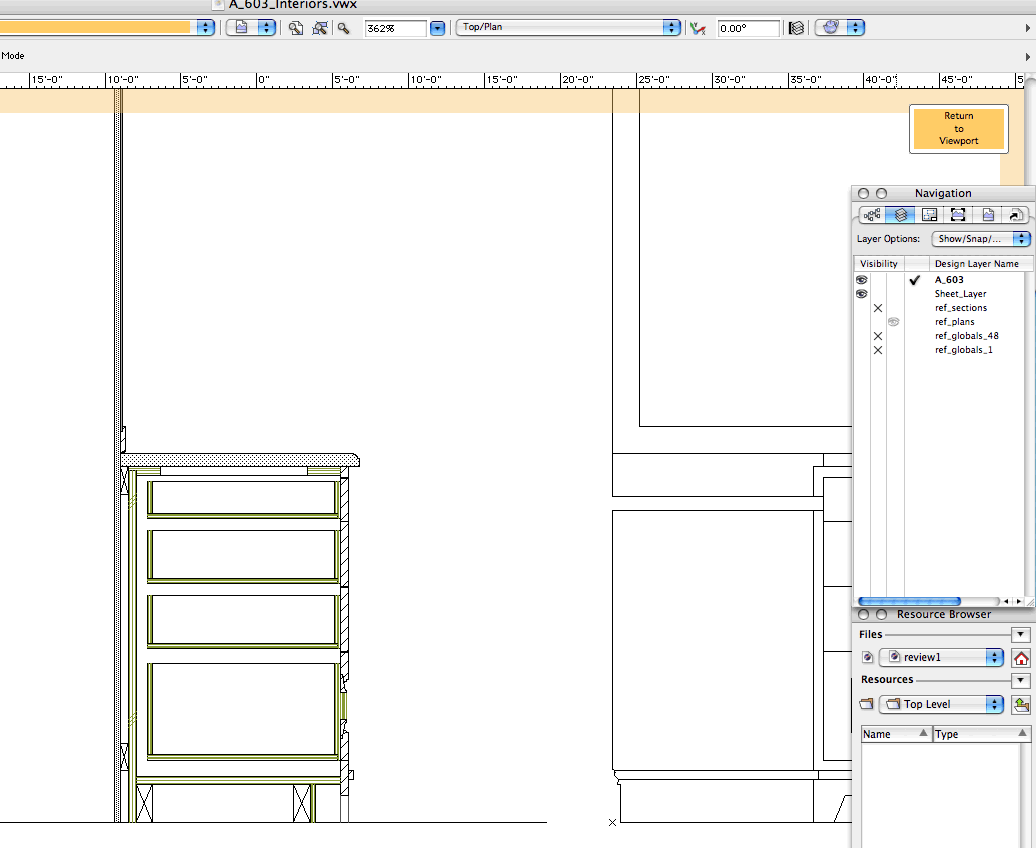Select the ref_globals_1 layer row

tap(963, 350)
